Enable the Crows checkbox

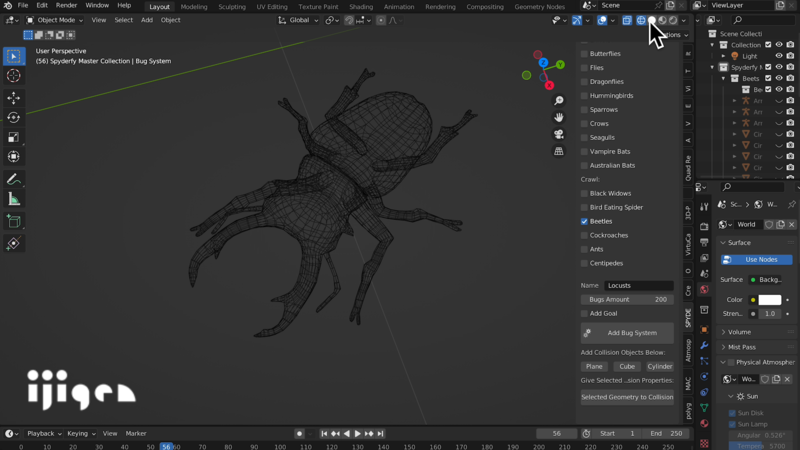coord(584,123)
